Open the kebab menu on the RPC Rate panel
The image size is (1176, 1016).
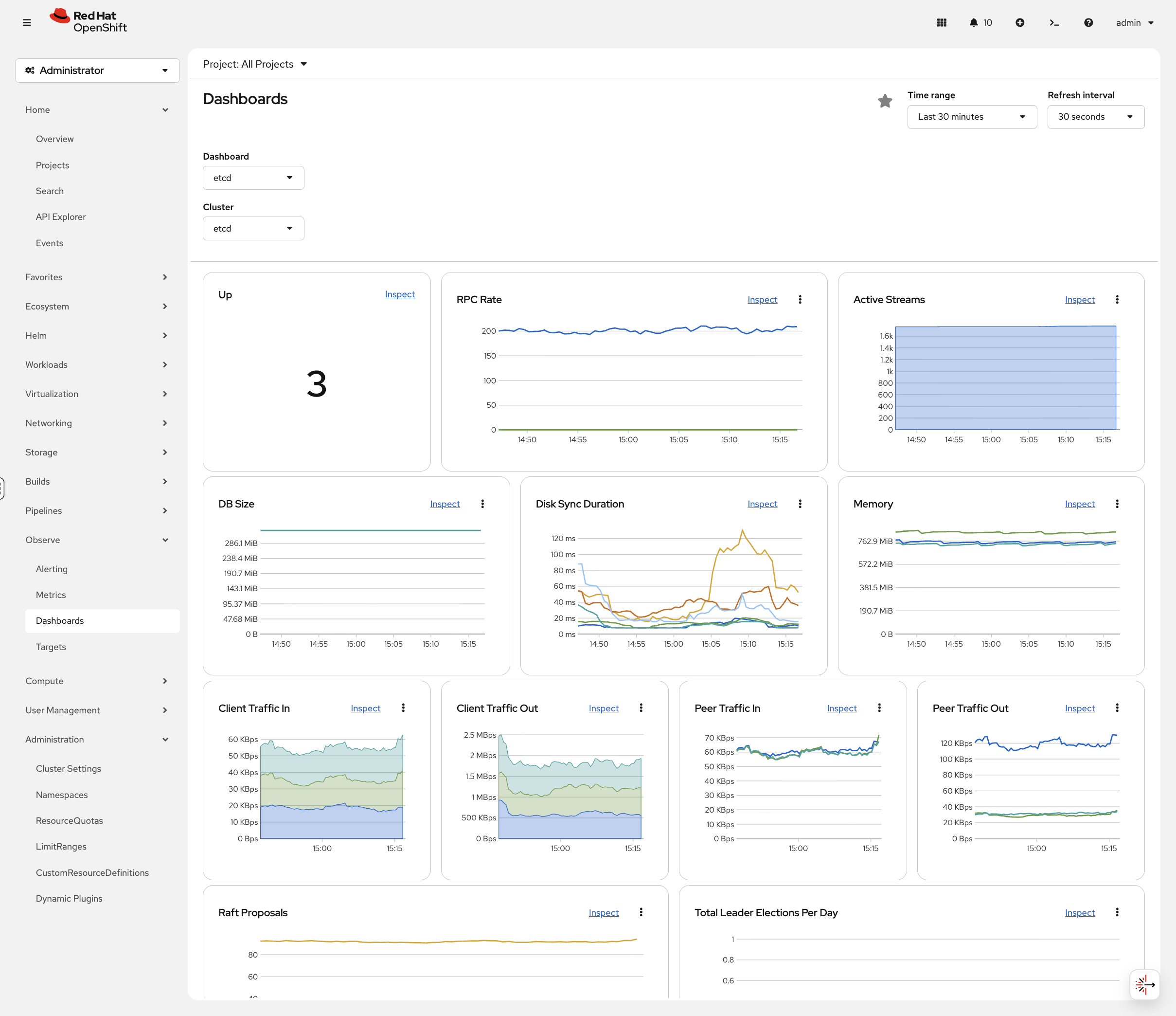tap(800, 299)
